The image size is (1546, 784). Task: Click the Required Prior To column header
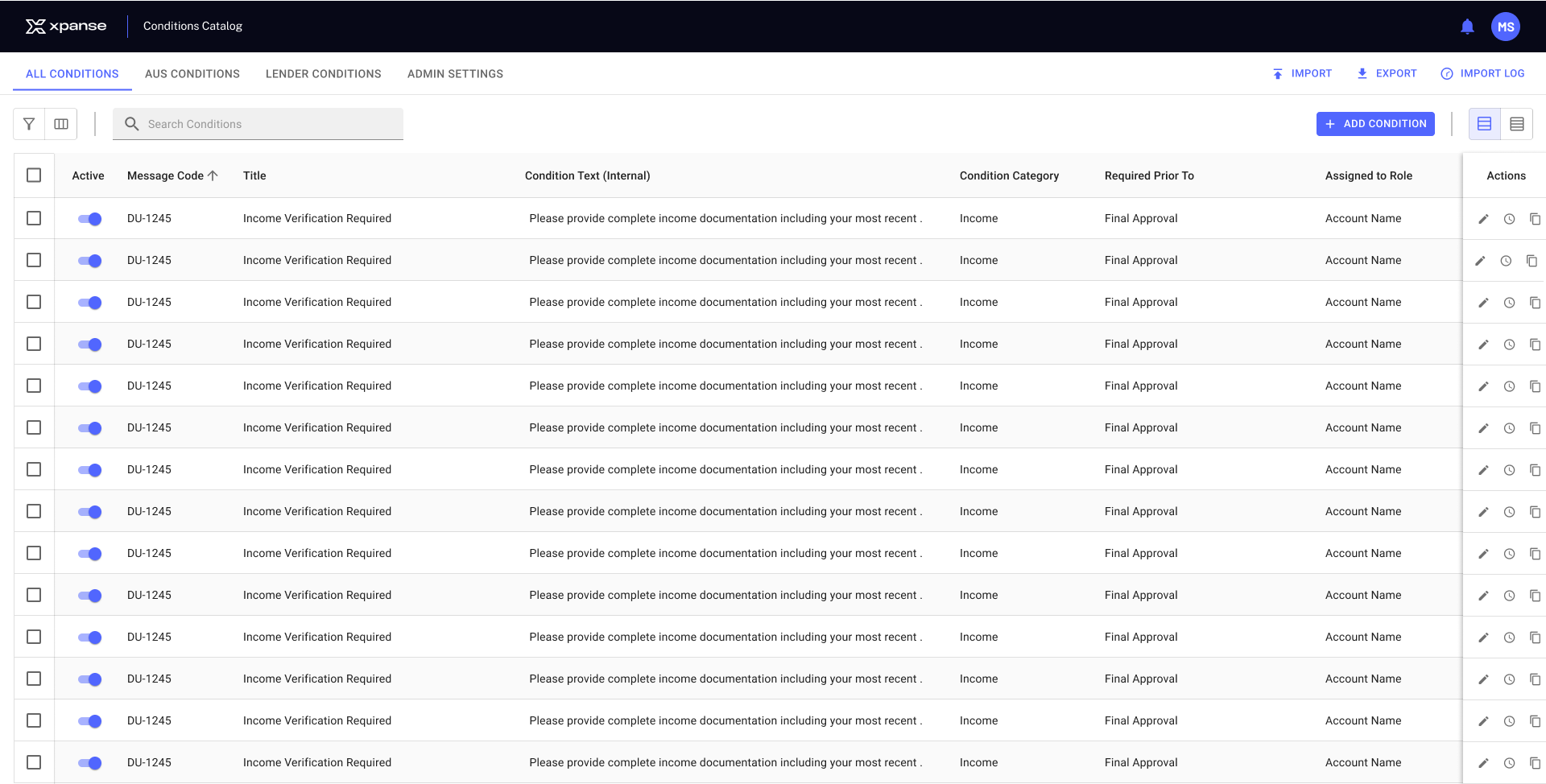1149,175
